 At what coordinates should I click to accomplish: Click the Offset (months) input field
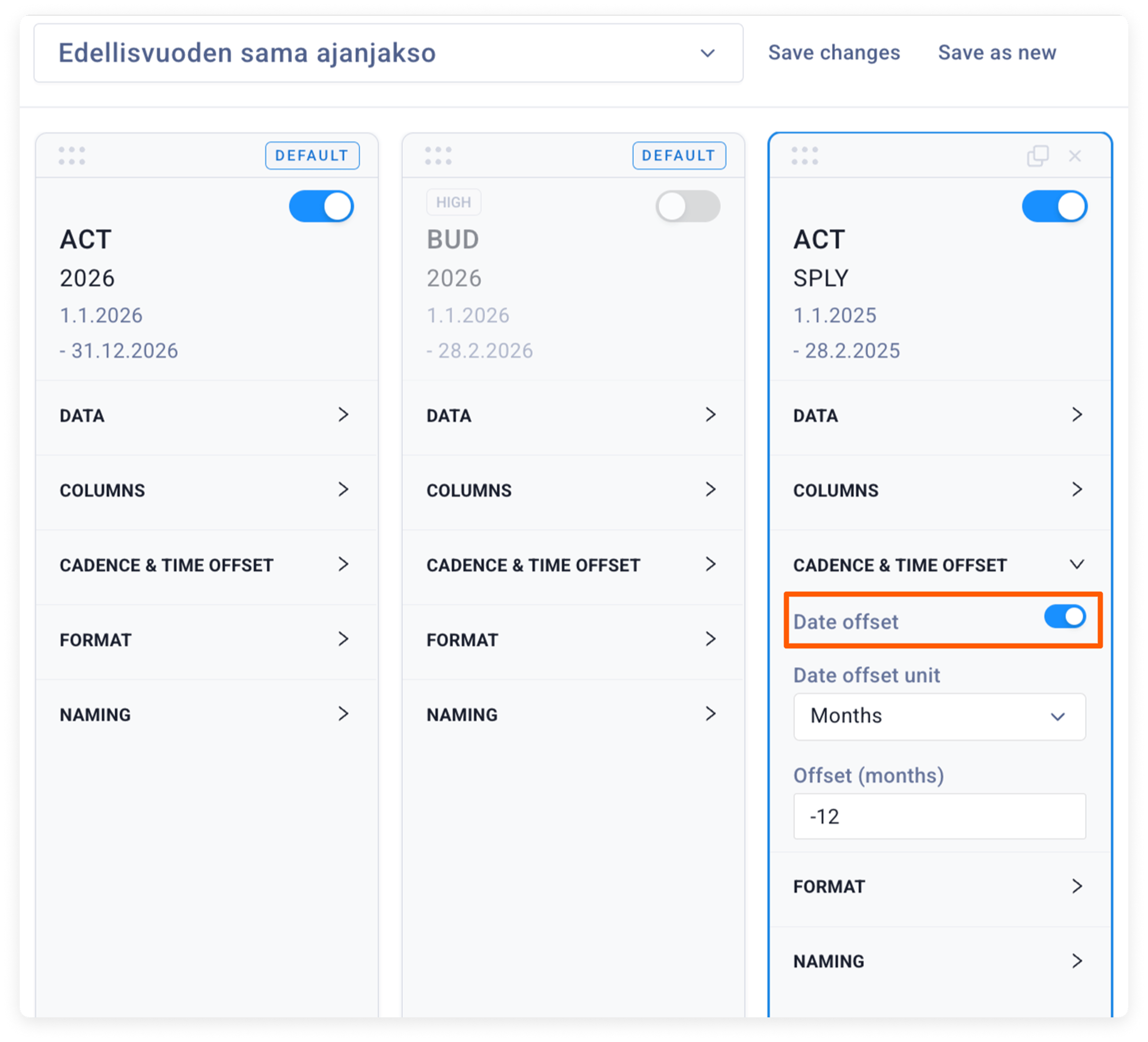[940, 816]
